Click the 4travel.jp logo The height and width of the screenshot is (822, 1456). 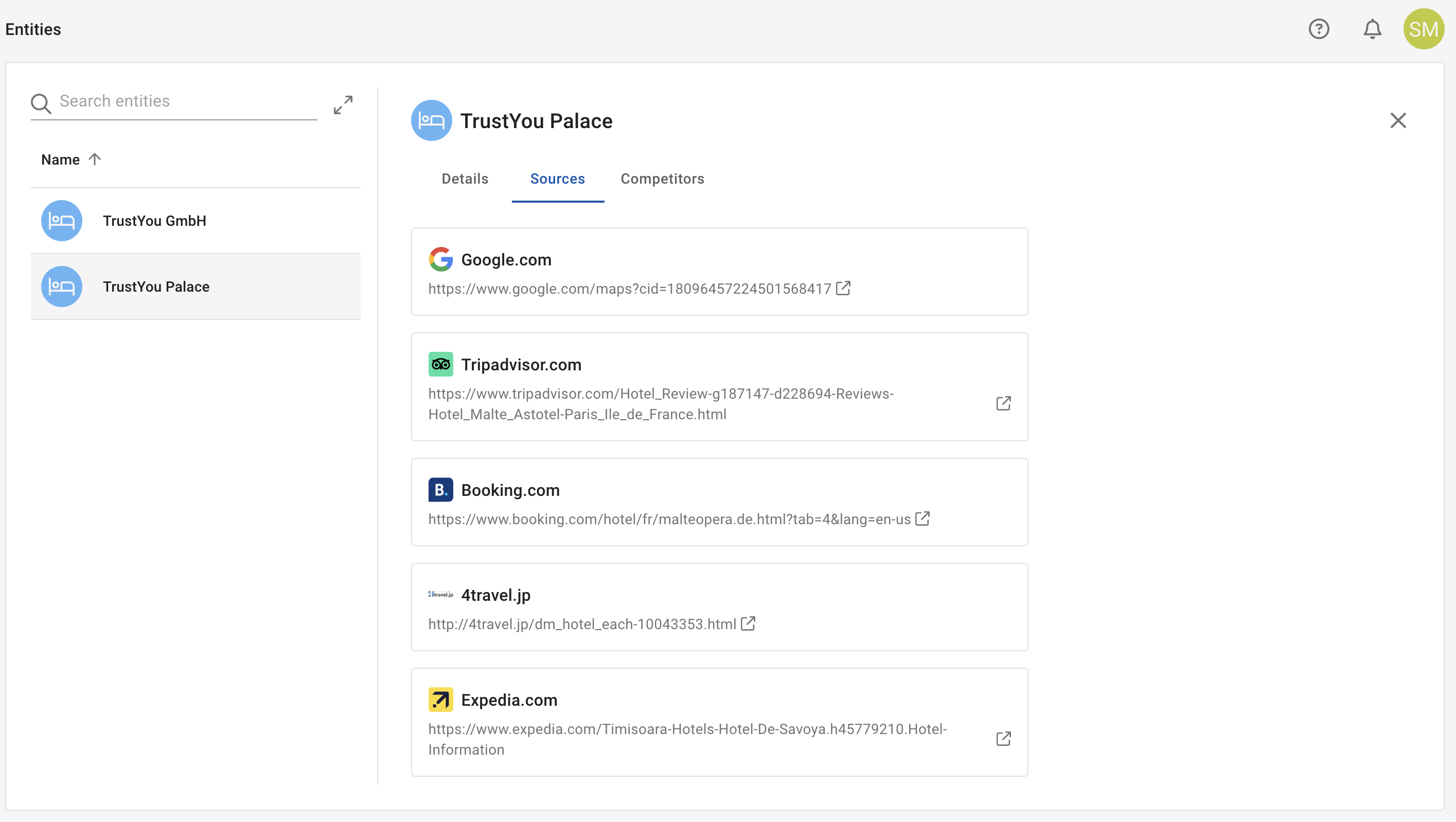click(440, 594)
